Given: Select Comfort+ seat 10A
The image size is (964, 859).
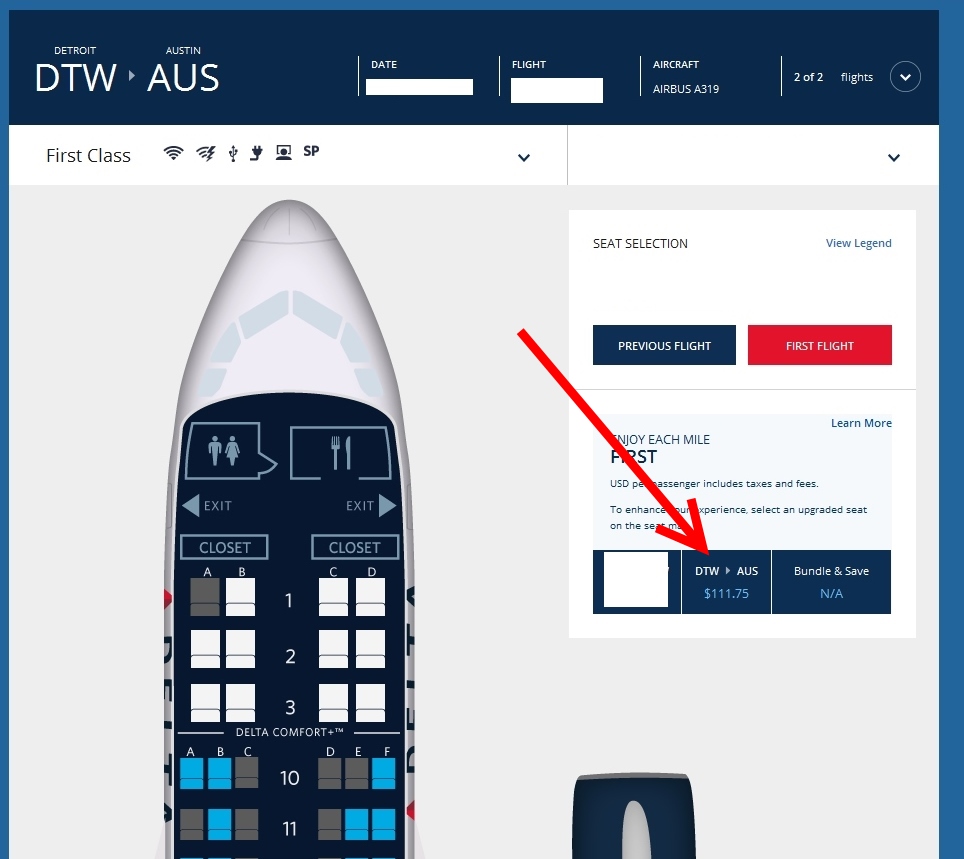Looking at the screenshot, I should [x=192, y=774].
